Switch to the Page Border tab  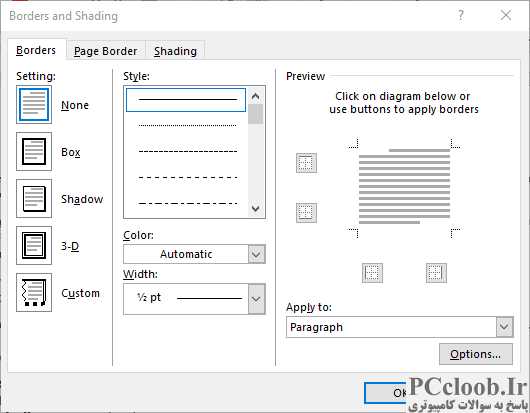tap(105, 51)
